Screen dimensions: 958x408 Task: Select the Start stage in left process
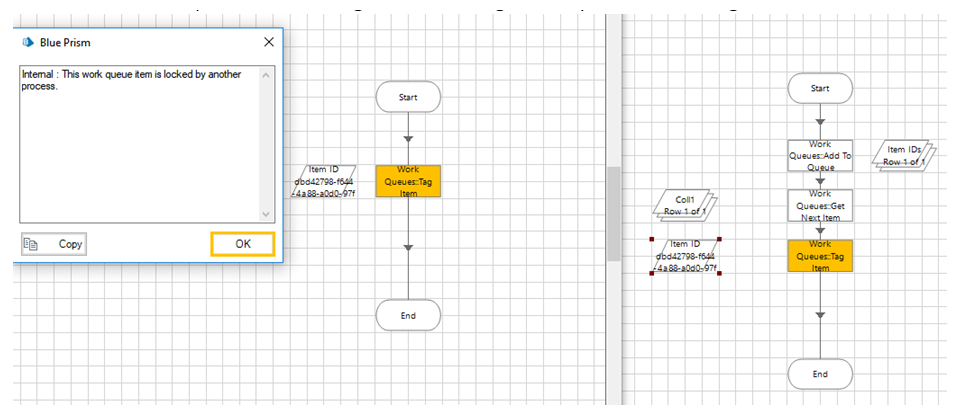[408, 97]
